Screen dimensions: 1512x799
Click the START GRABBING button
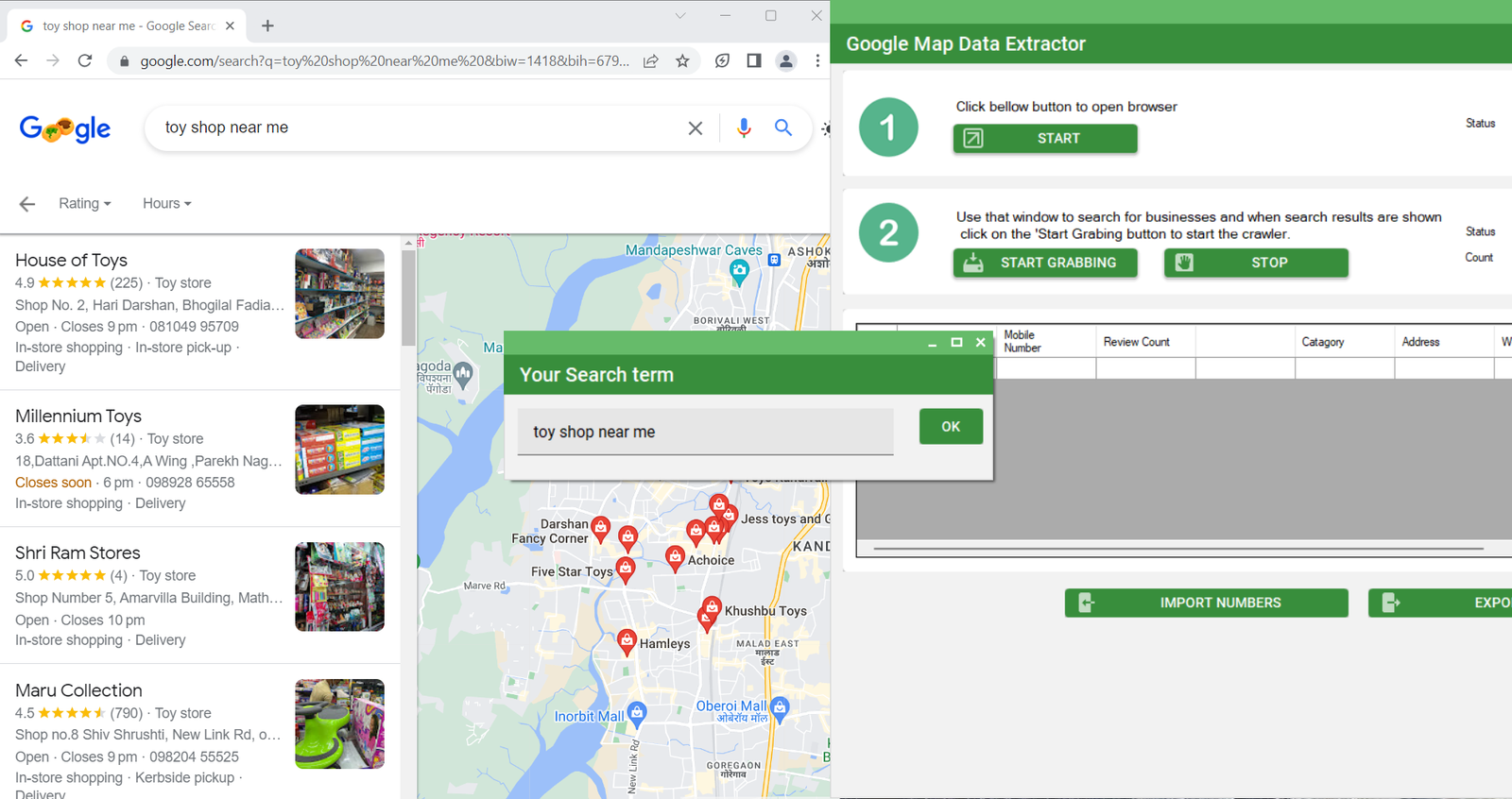(1044, 263)
